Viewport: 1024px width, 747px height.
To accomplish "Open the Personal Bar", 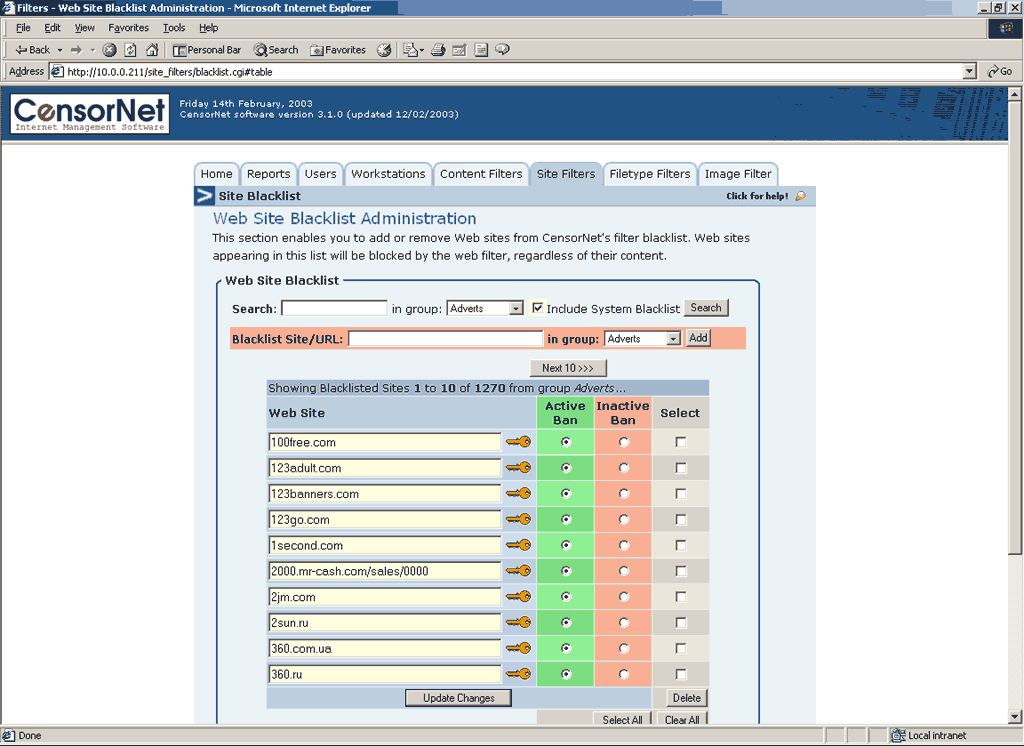I will [x=207, y=50].
